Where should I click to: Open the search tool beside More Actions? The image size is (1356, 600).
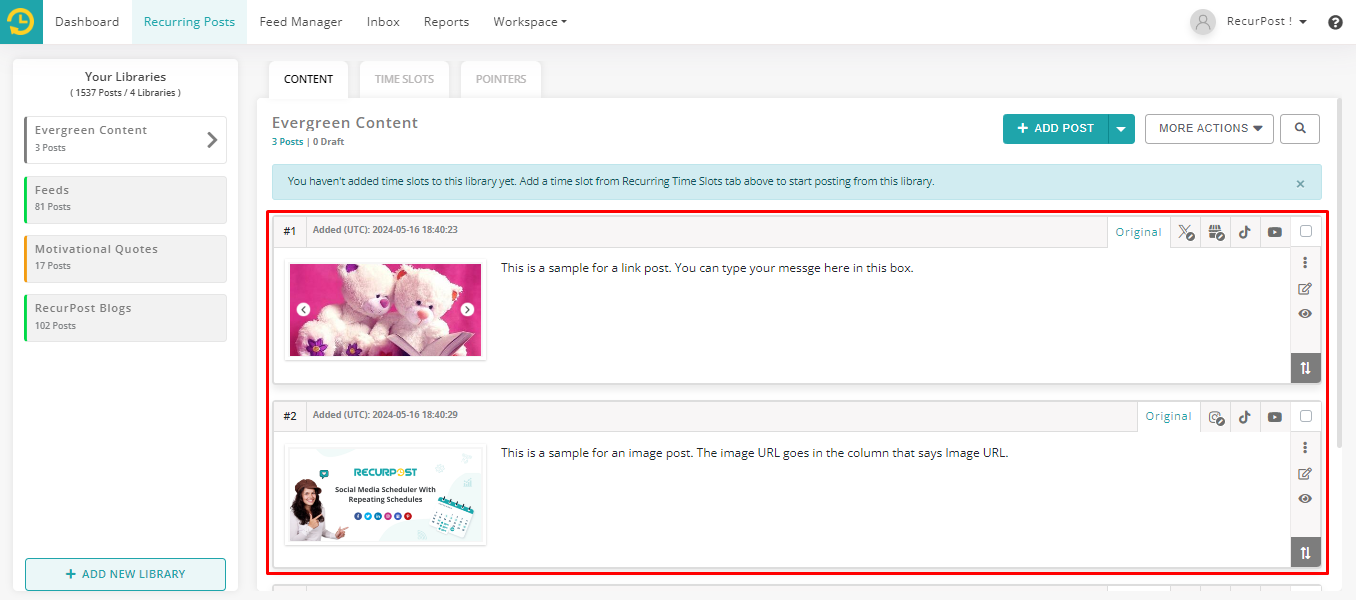[1300, 129]
